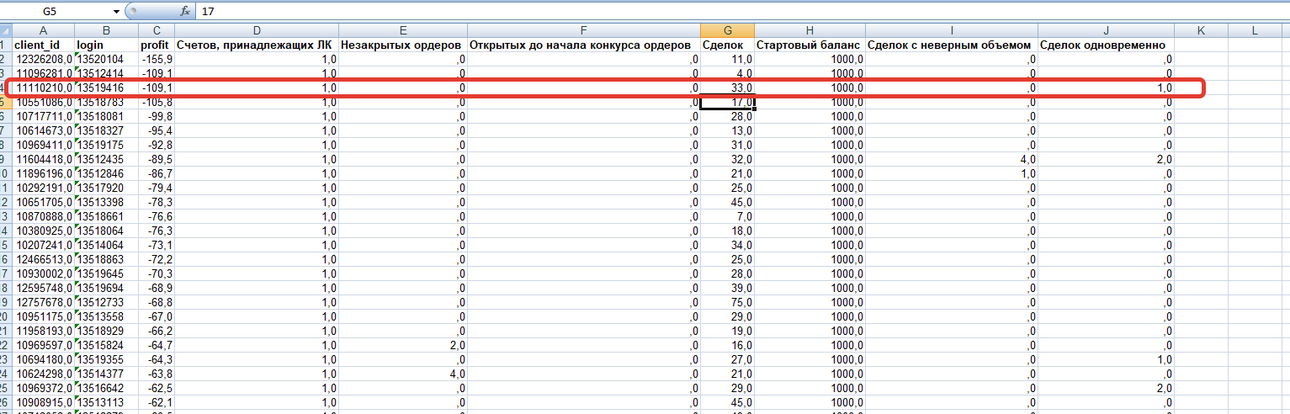The height and width of the screenshot is (414, 1290).
Task: Select client_id cell 11110210,0
Action: click(42, 88)
